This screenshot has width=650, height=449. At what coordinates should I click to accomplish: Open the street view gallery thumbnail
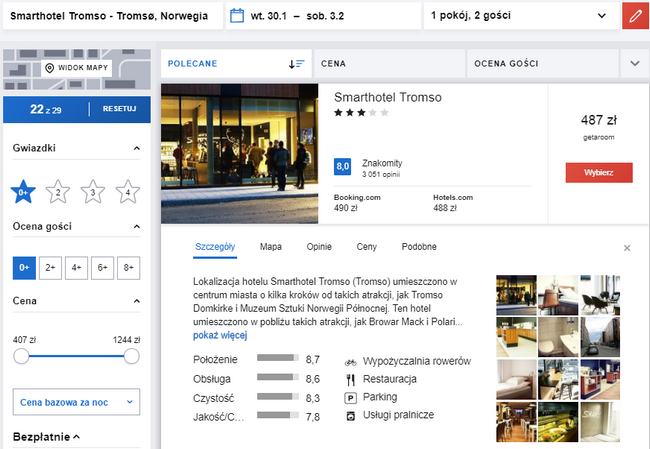coord(600,337)
